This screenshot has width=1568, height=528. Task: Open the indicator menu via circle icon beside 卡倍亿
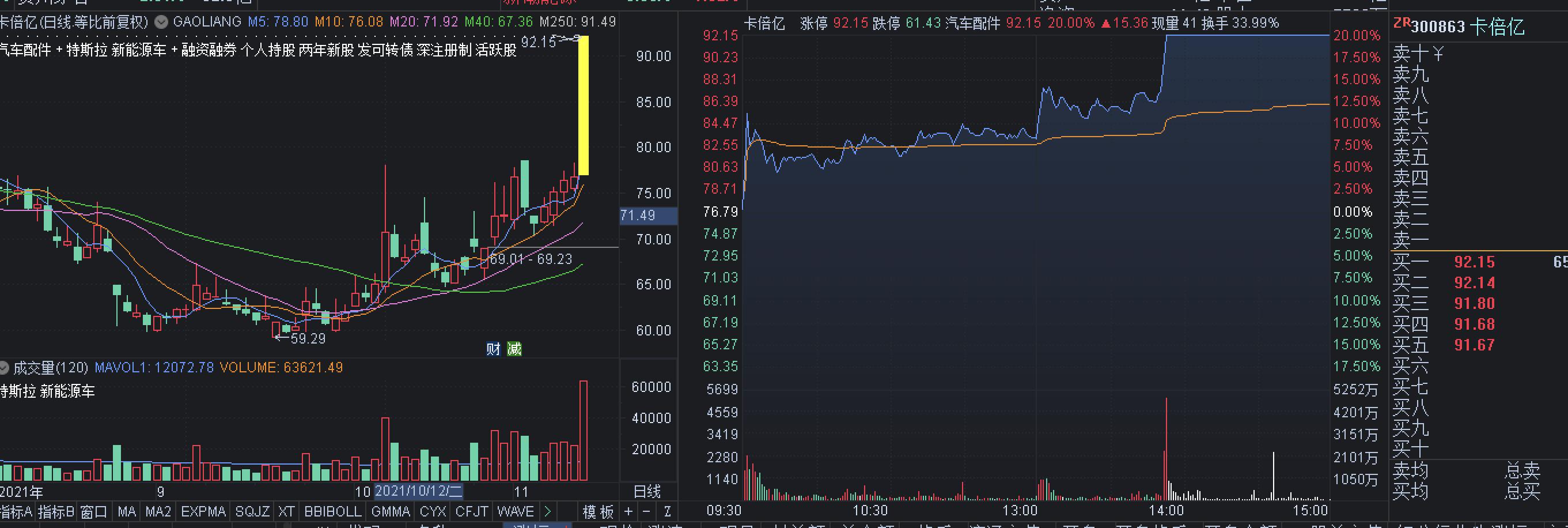[x=160, y=22]
